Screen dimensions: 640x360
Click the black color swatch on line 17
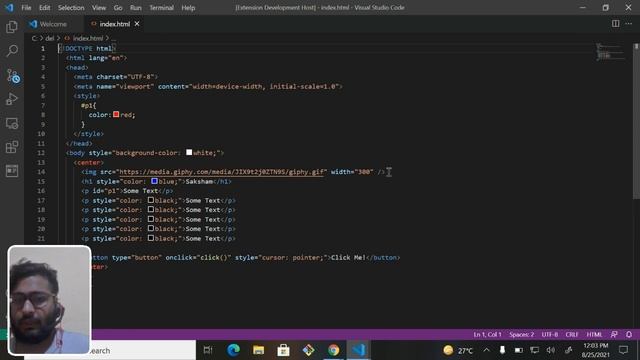(x=151, y=200)
